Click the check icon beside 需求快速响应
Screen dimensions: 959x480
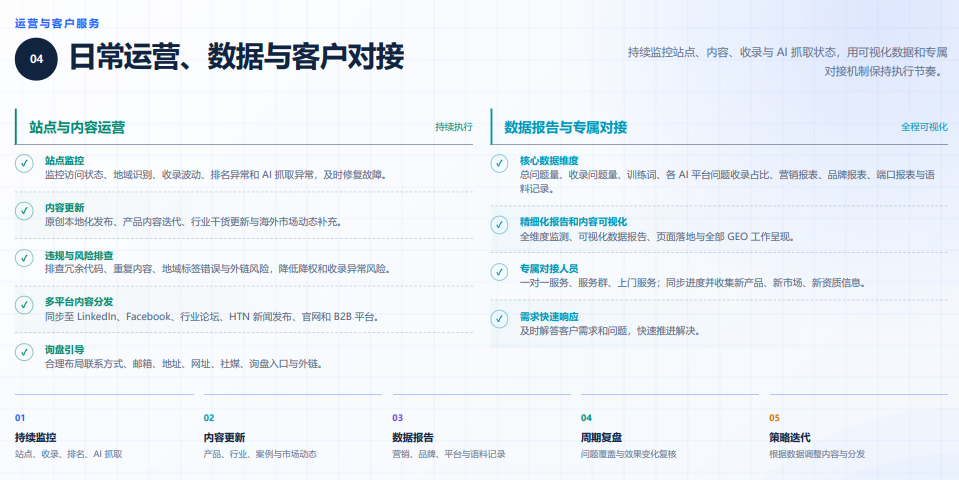tap(499, 319)
